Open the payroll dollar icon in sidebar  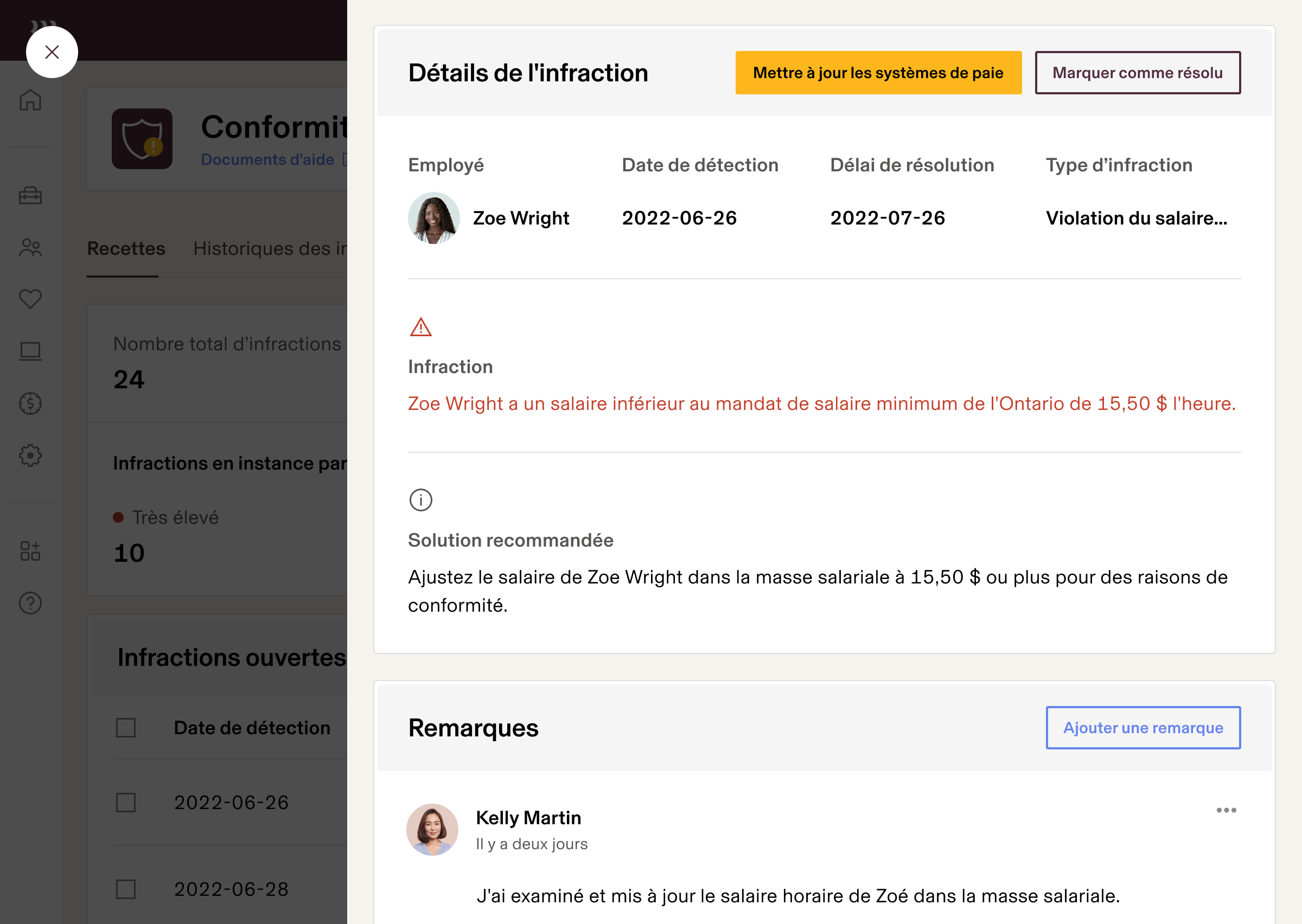[30, 403]
